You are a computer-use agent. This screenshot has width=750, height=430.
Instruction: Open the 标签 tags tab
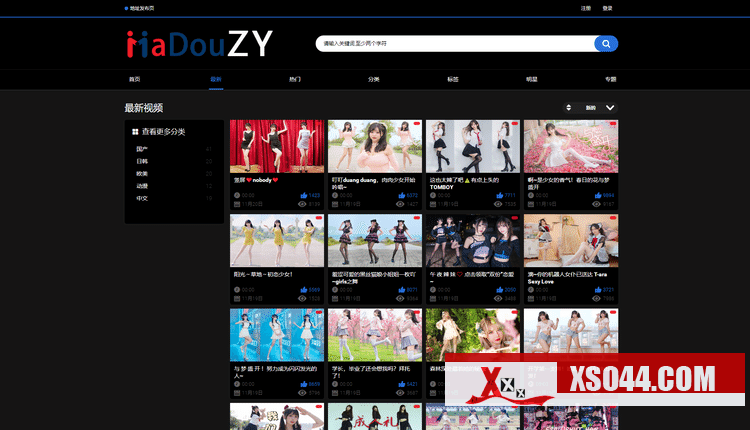[x=452, y=78]
